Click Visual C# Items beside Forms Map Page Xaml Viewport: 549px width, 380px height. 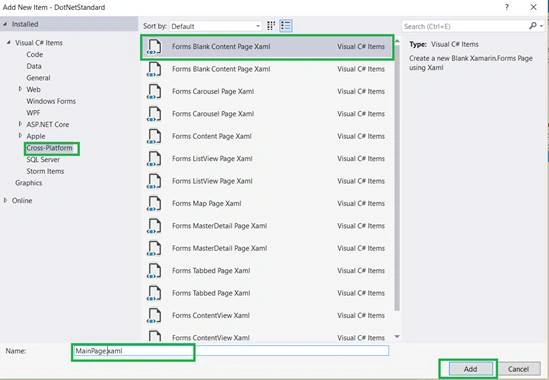pos(361,203)
